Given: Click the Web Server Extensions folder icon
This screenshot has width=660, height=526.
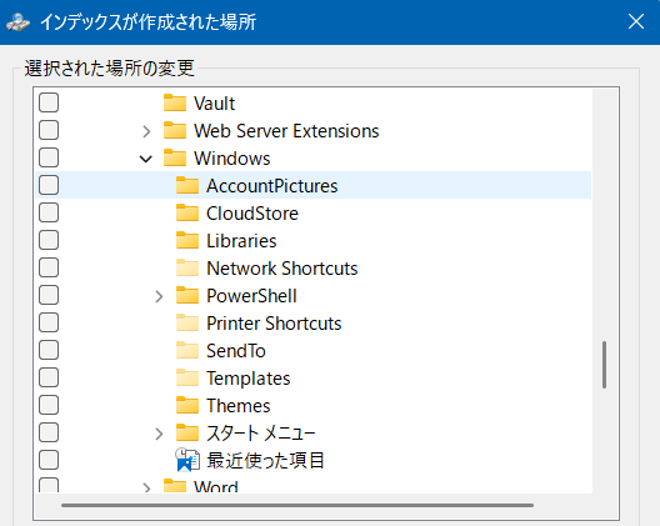Looking at the screenshot, I should (x=175, y=130).
